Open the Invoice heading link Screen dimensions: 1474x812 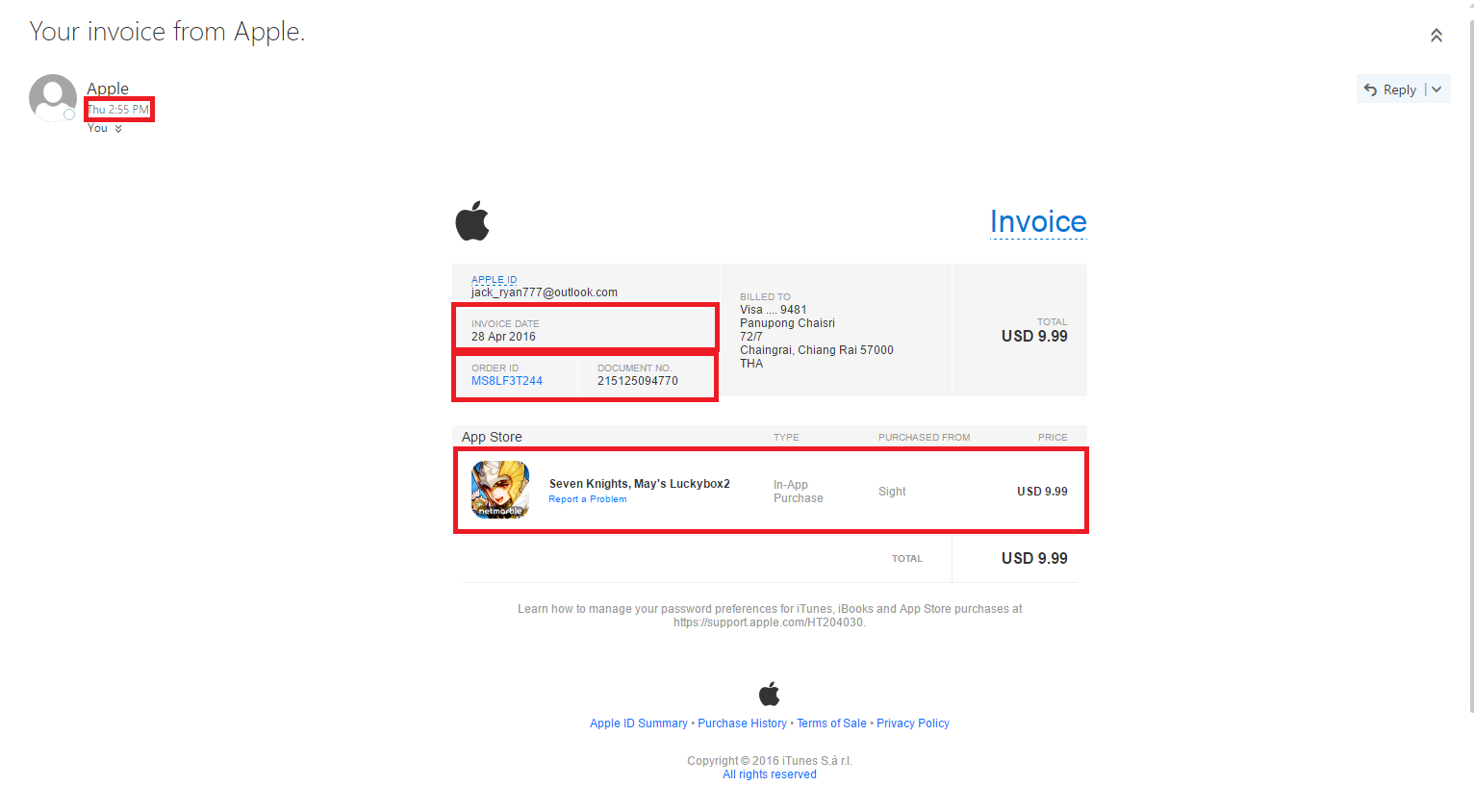[x=1038, y=222]
